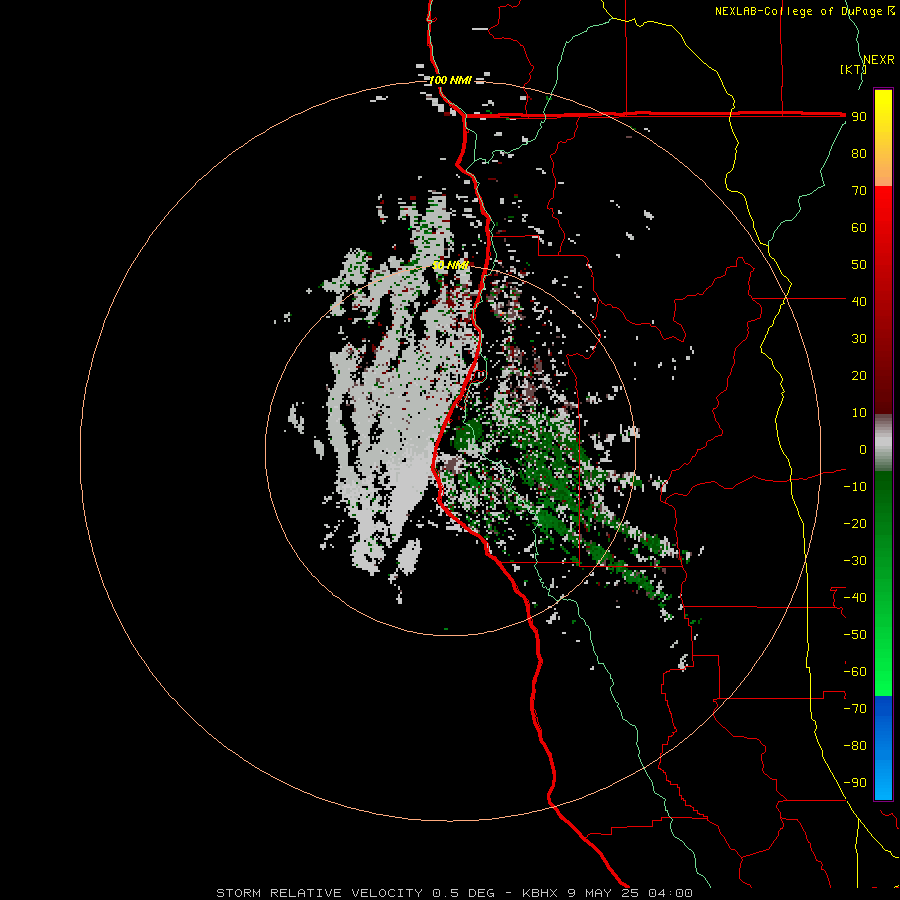Screen dimensions: 900x900
Task: Click the KBHX station identifier in caption
Action: (x=540, y=893)
